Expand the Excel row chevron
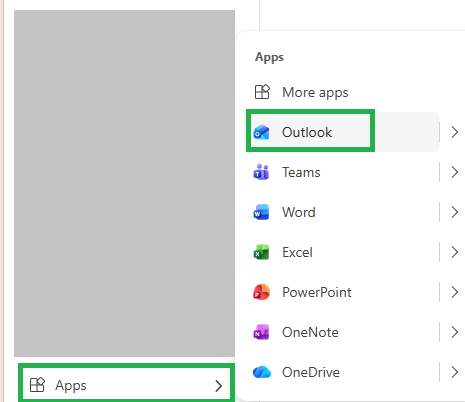The image size is (465, 402). coord(454,252)
